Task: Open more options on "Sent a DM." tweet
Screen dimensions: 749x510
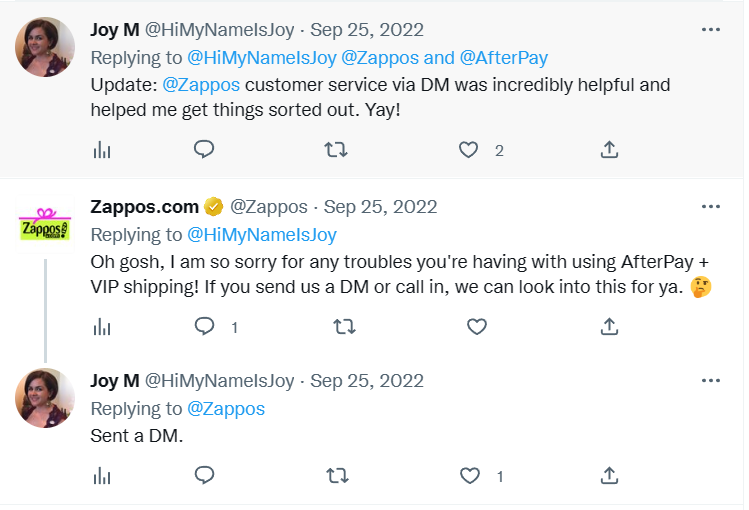Action: click(711, 381)
